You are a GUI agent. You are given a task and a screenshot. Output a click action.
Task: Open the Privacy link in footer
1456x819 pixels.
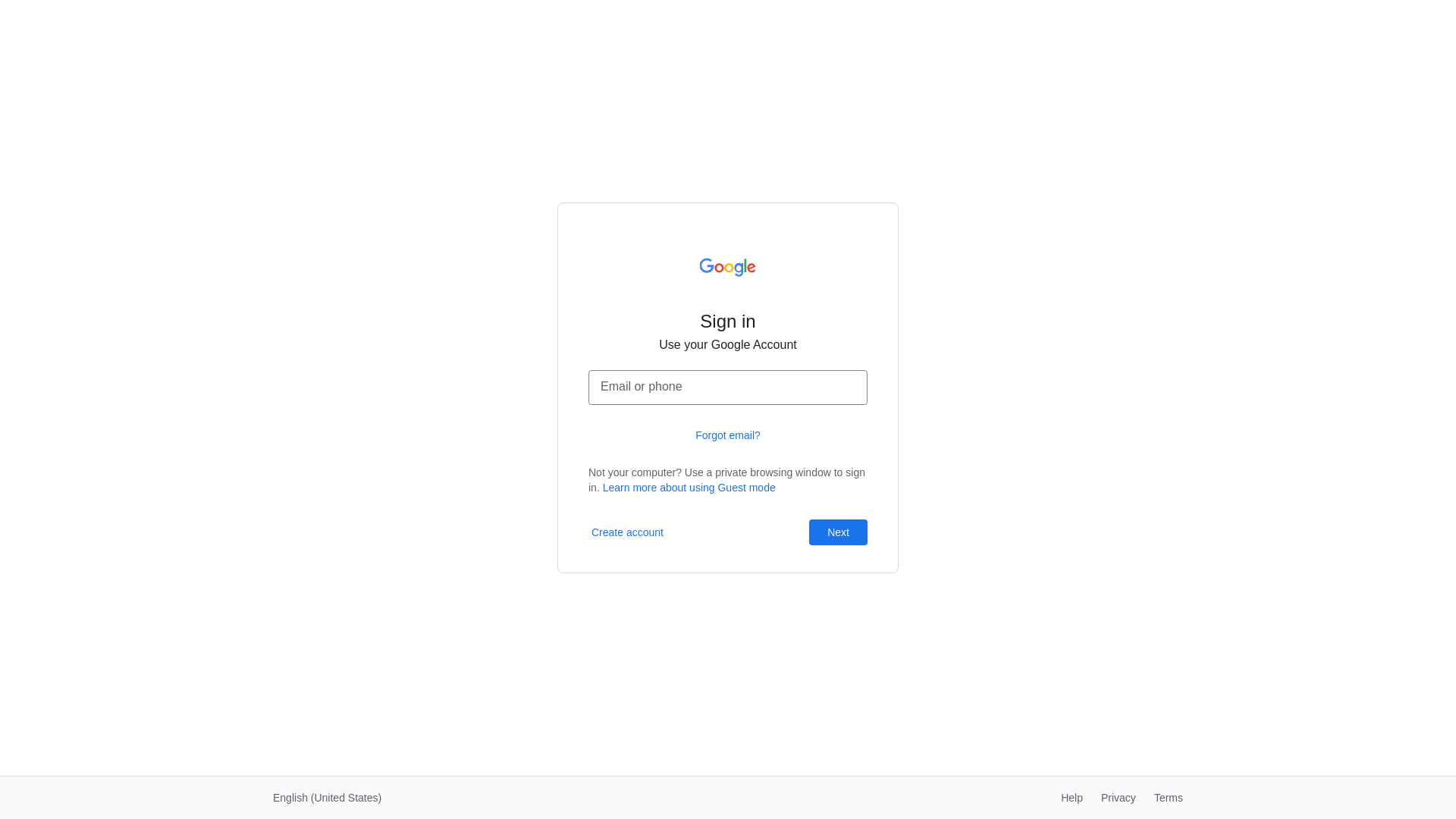[x=1118, y=798]
